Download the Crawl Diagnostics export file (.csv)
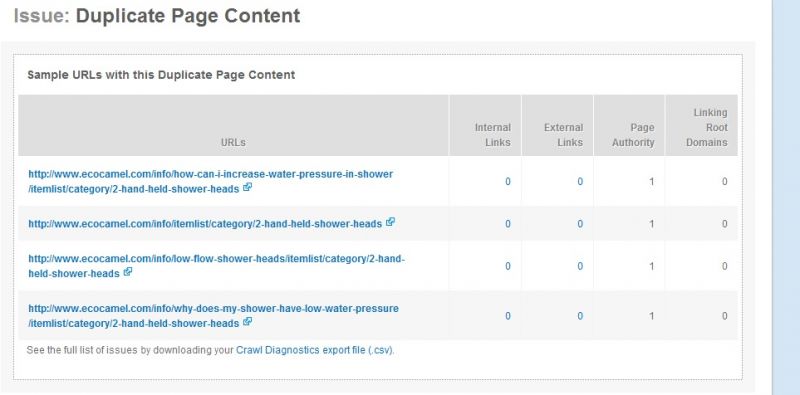The image size is (800, 395). [314, 351]
